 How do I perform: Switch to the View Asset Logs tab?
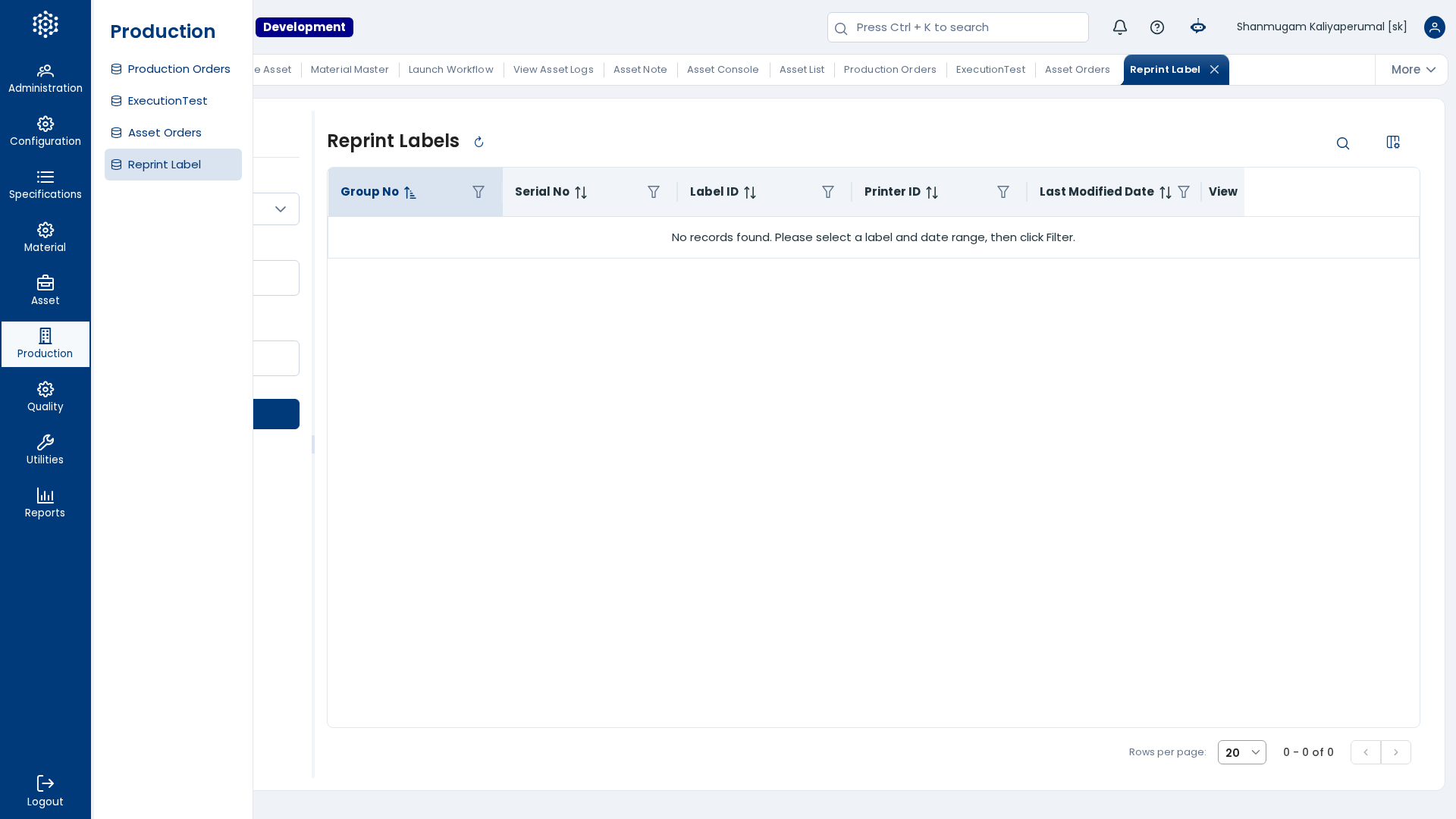click(554, 70)
